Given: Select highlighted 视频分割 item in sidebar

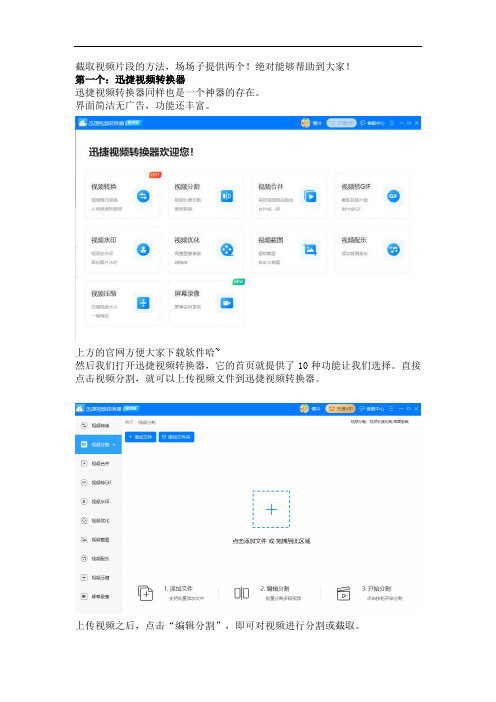Looking at the screenshot, I should pos(98,445).
